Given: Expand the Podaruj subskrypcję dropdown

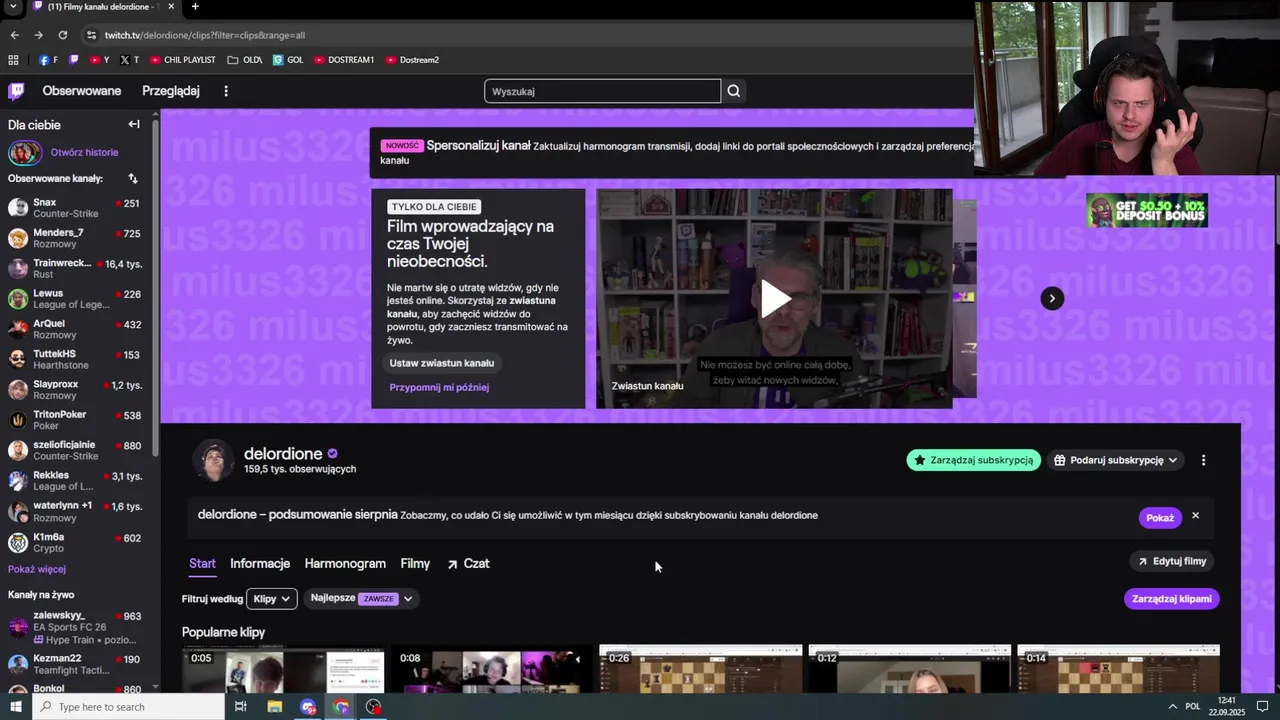Looking at the screenshot, I should tap(1116, 460).
